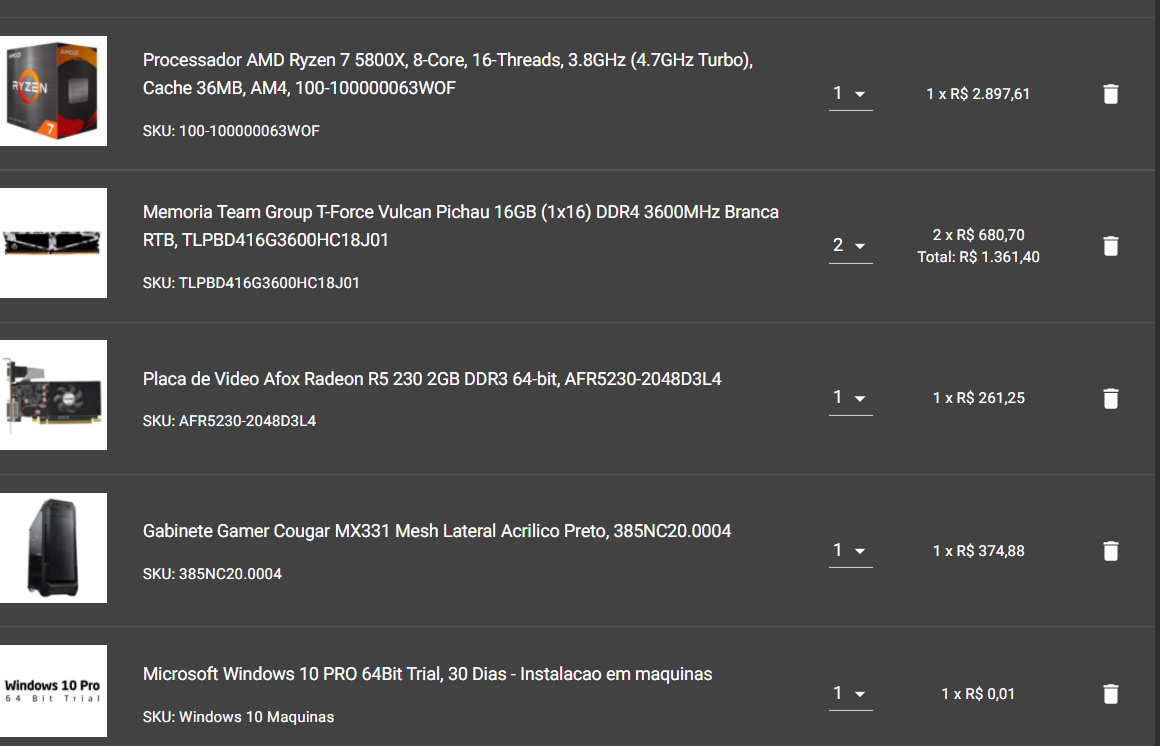1160x746 pixels.
Task: Open Processador AMD Ryzen 7 5800X title link
Action: 448,74
